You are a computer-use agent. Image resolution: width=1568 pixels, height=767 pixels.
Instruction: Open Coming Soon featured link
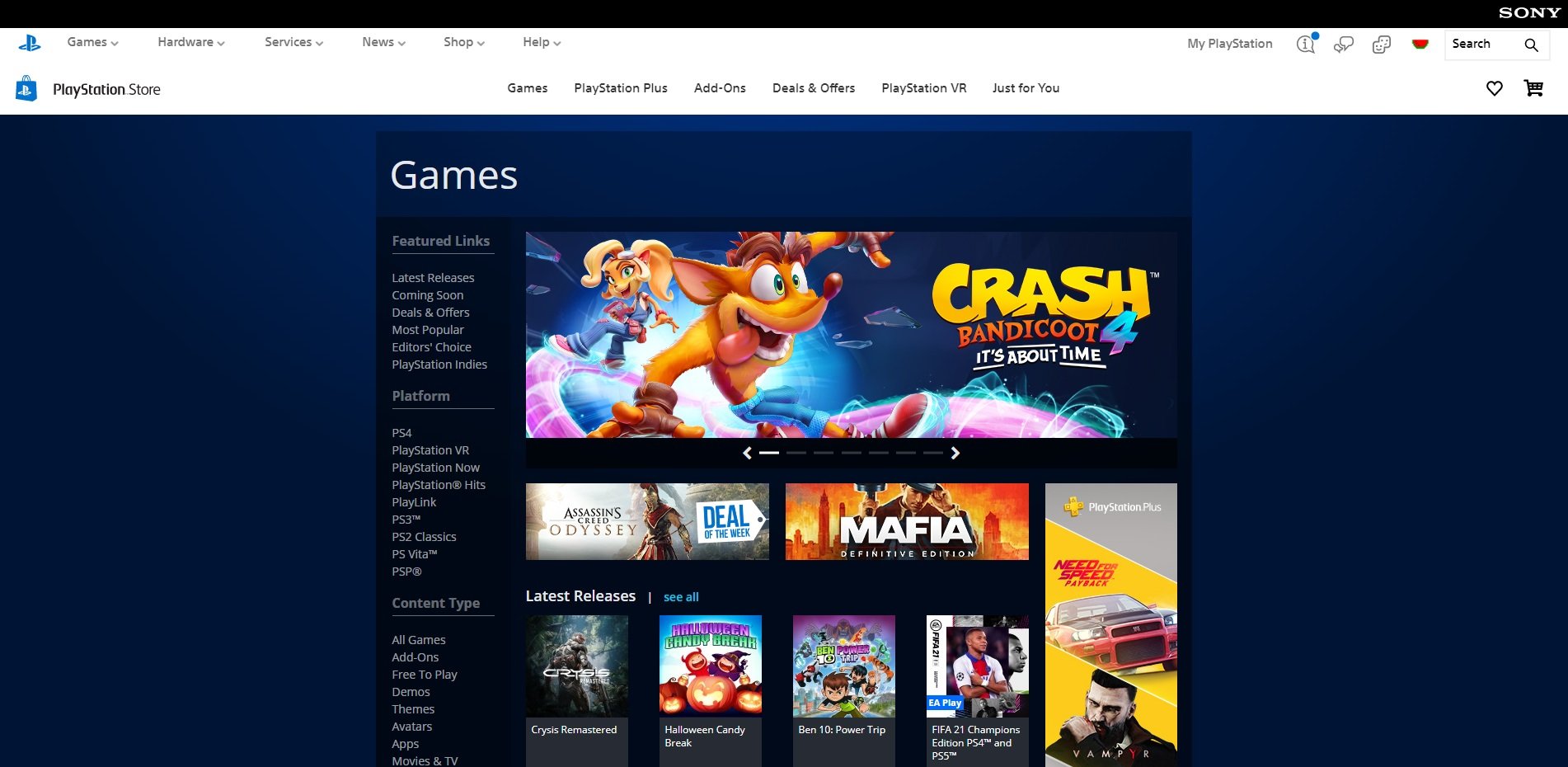click(428, 295)
